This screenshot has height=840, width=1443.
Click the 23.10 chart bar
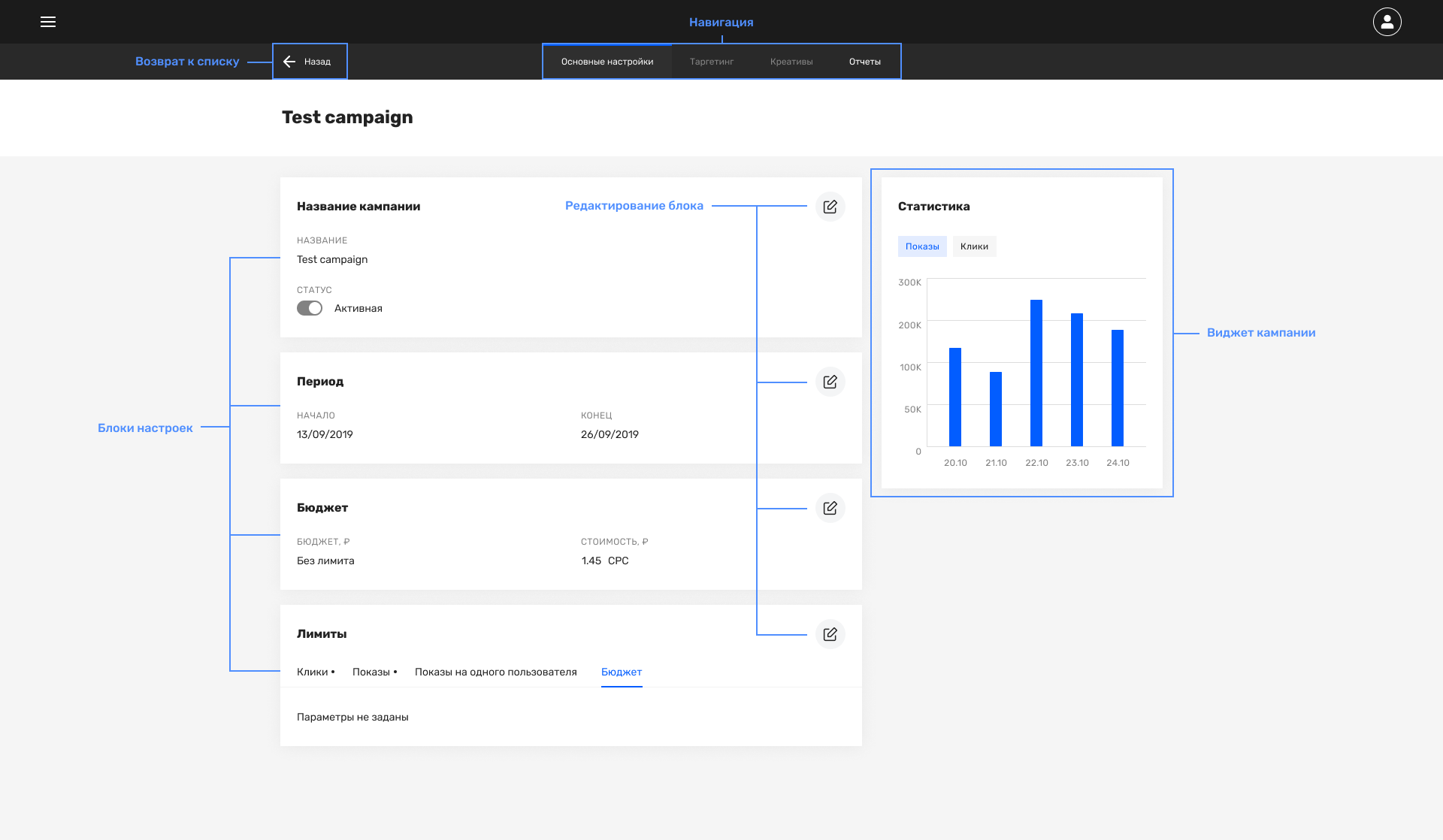[1077, 379]
